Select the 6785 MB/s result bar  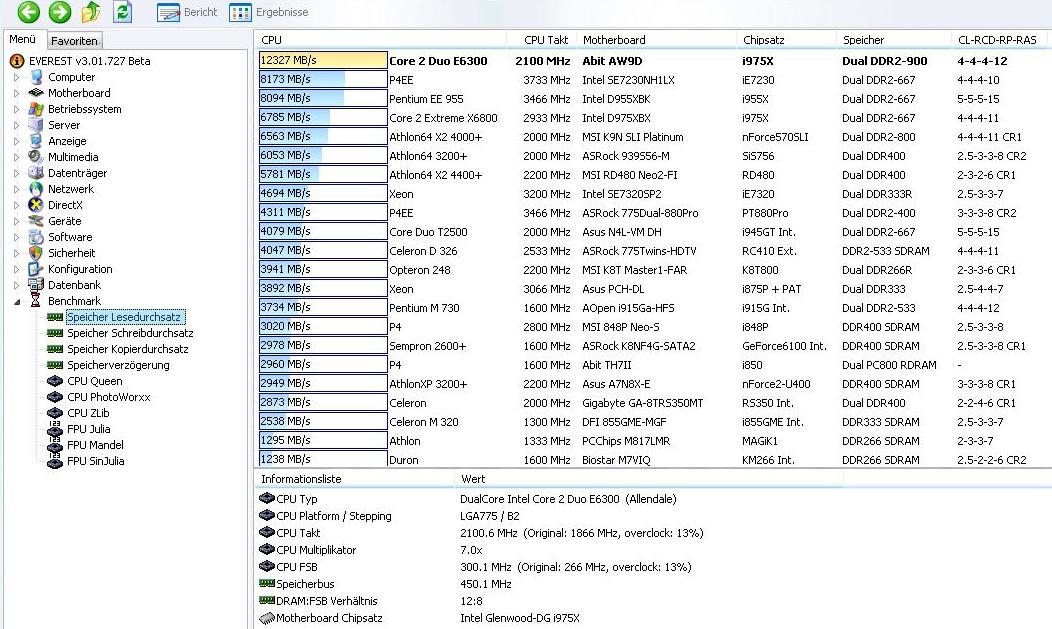click(323, 117)
